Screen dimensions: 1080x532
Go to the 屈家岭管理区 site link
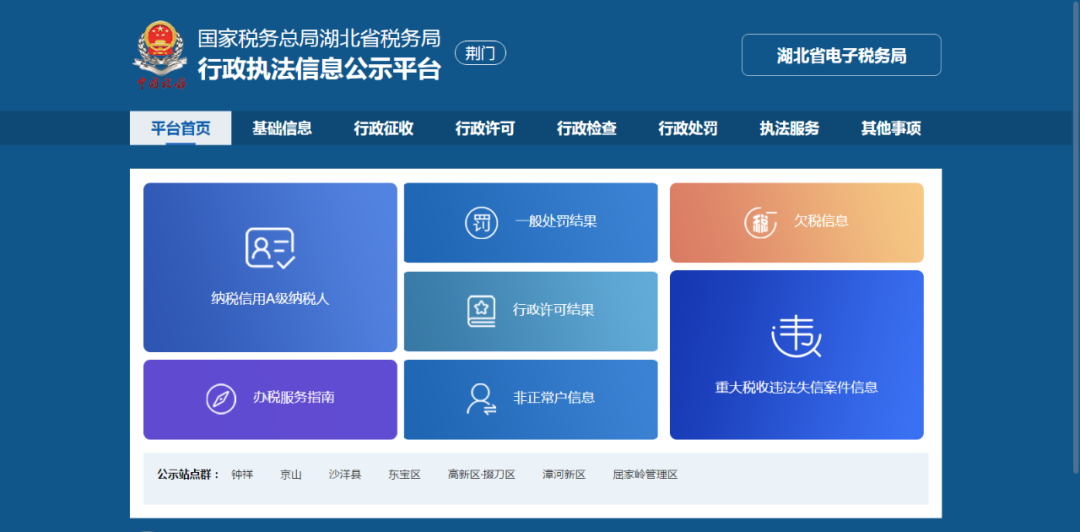point(645,475)
